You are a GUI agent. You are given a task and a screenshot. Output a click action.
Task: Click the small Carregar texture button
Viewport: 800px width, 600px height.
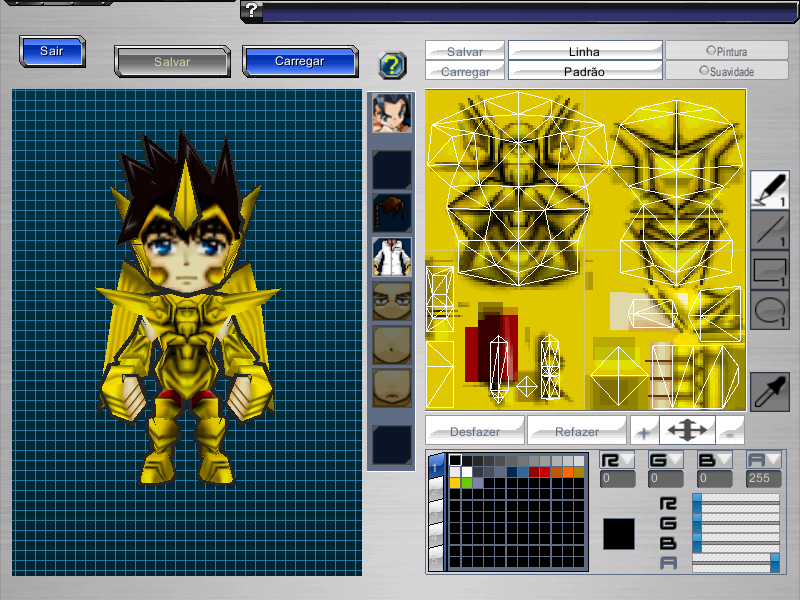click(465, 71)
